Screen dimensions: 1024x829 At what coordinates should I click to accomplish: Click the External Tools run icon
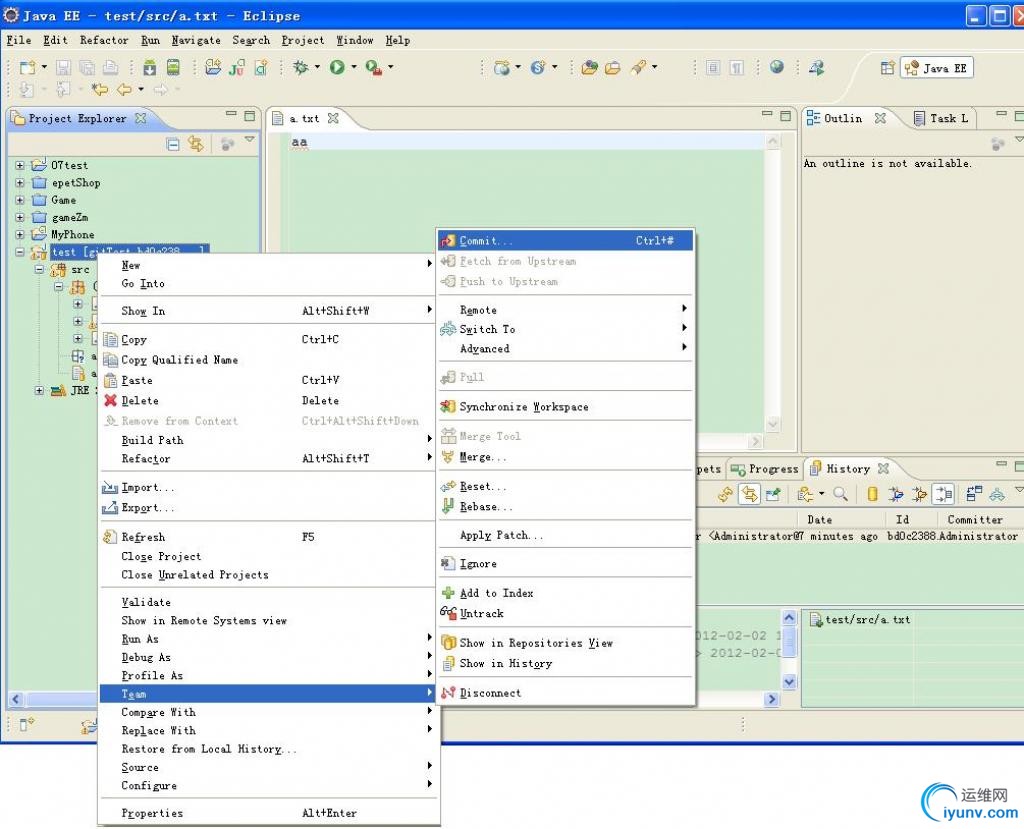pyautogui.click(x=374, y=67)
